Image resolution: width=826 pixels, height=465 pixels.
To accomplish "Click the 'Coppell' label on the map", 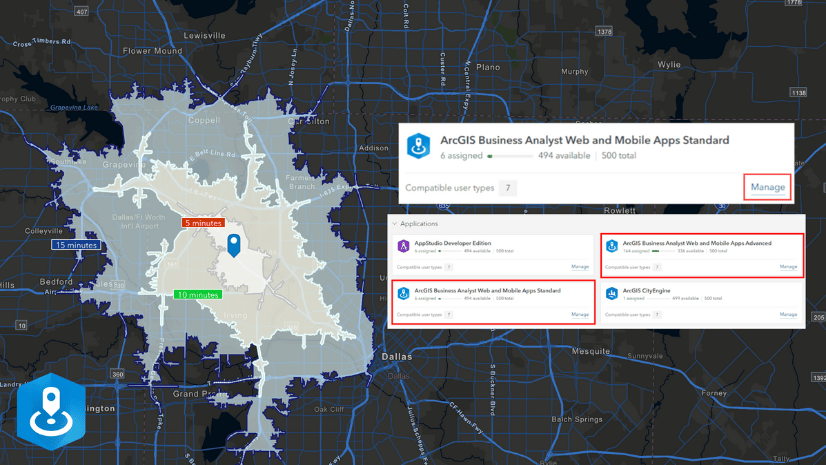I will (204, 121).
